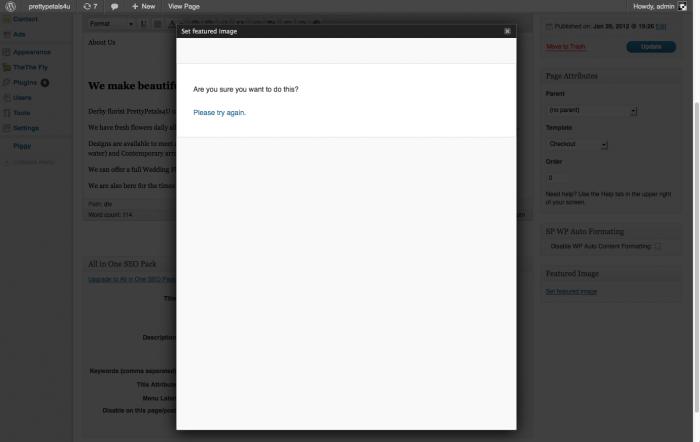Click the Collapse menu arrow

pyautogui.click(x=6, y=162)
